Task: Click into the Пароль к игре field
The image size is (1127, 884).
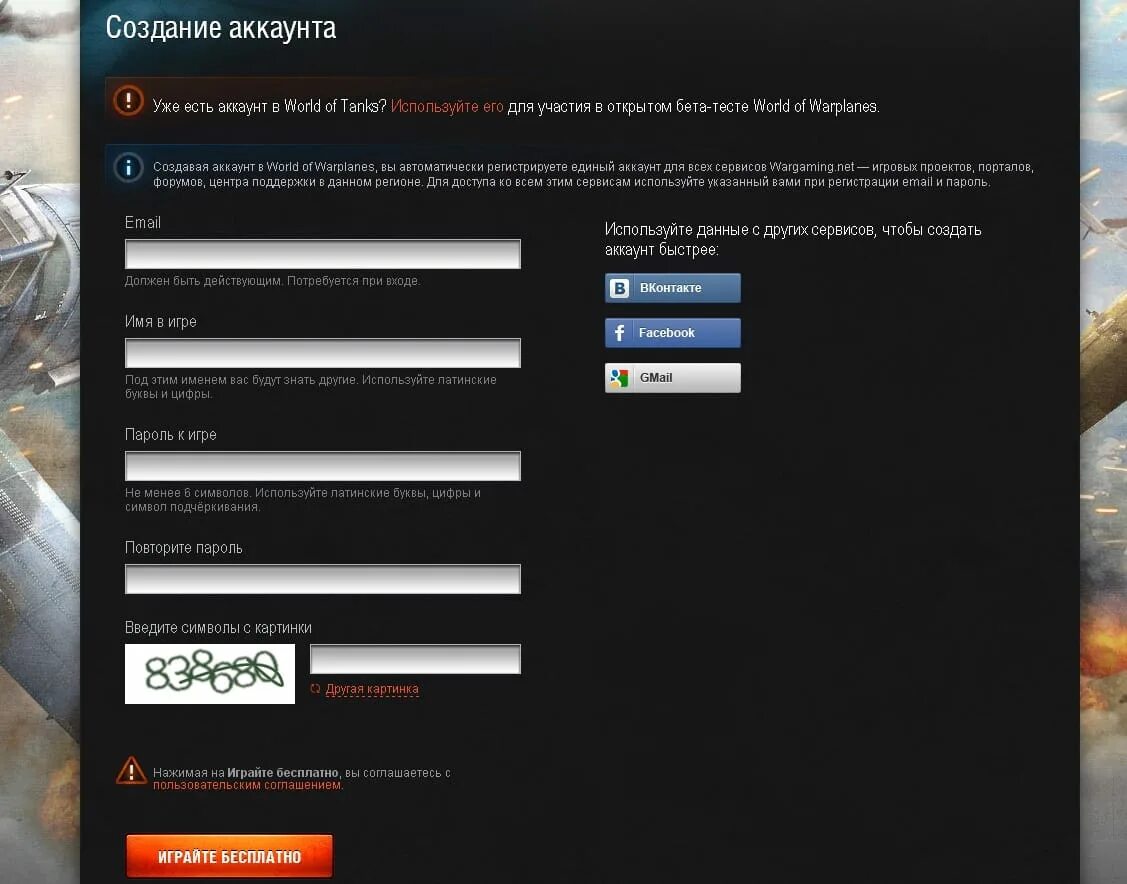Action: pyautogui.click(x=323, y=466)
